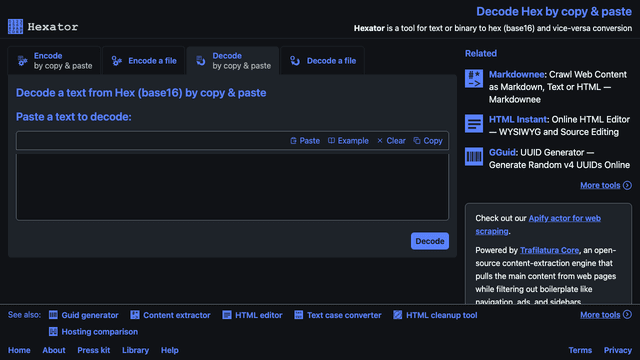Click the Hosting comparison icon

53,332
